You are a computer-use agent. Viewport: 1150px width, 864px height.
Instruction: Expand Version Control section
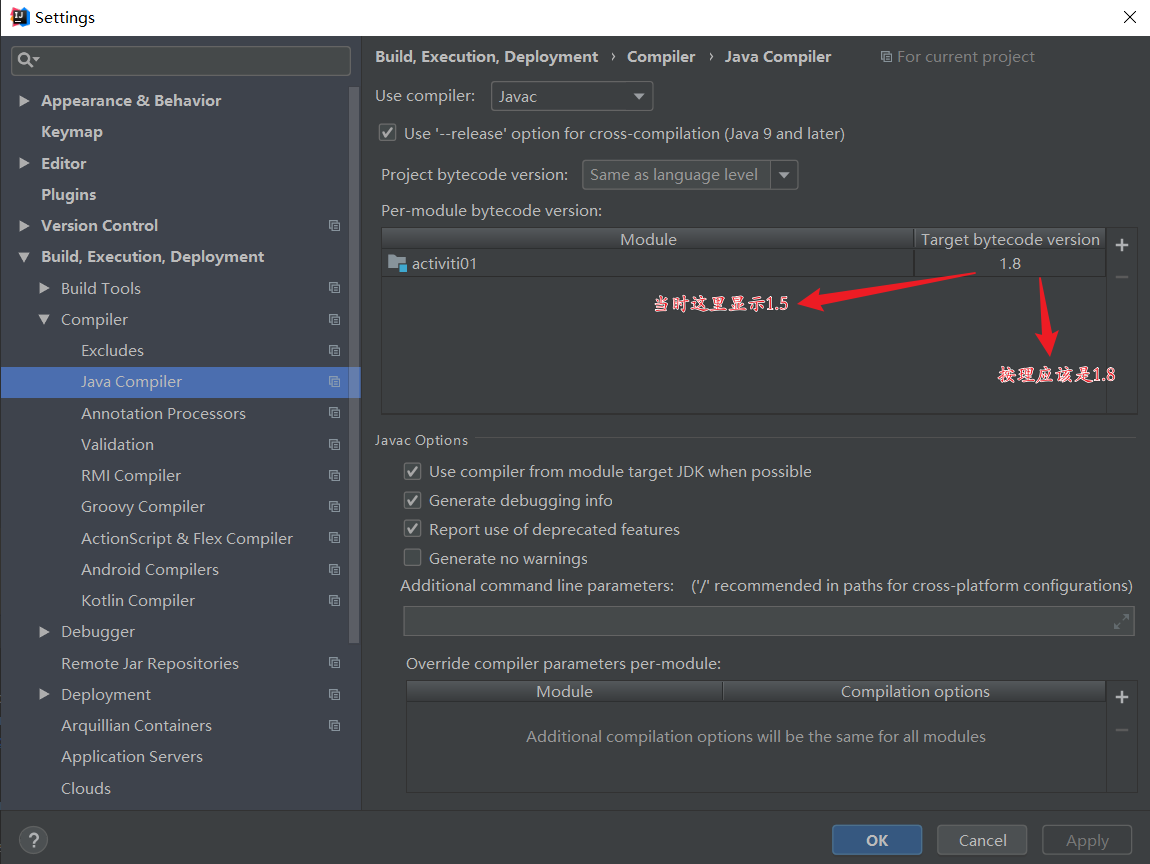pyautogui.click(x=24, y=225)
